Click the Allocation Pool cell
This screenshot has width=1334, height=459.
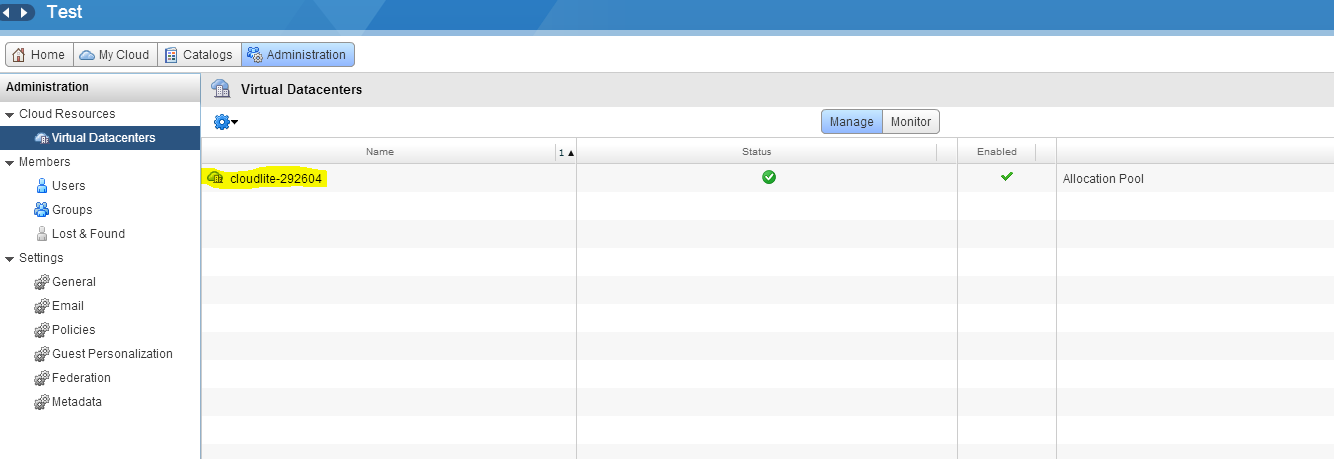(1103, 179)
